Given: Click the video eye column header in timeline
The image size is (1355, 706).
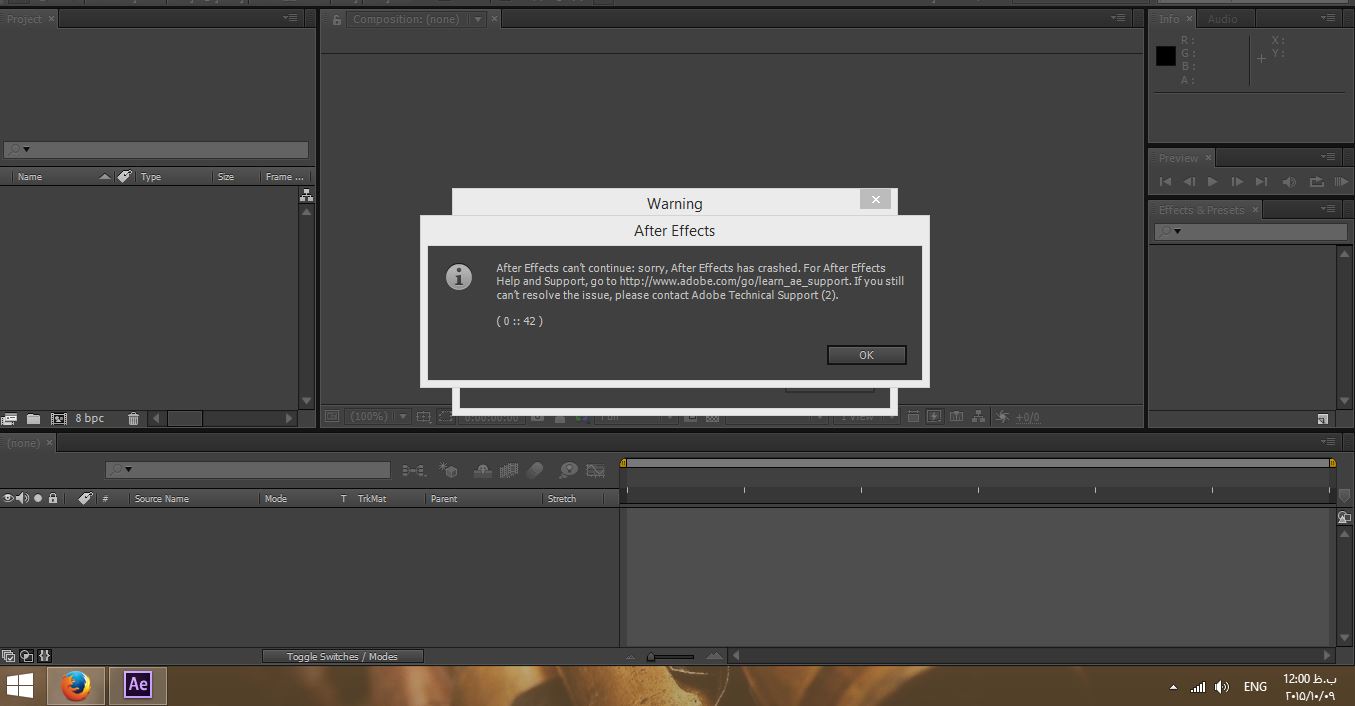Looking at the screenshot, I should tap(9, 498).
